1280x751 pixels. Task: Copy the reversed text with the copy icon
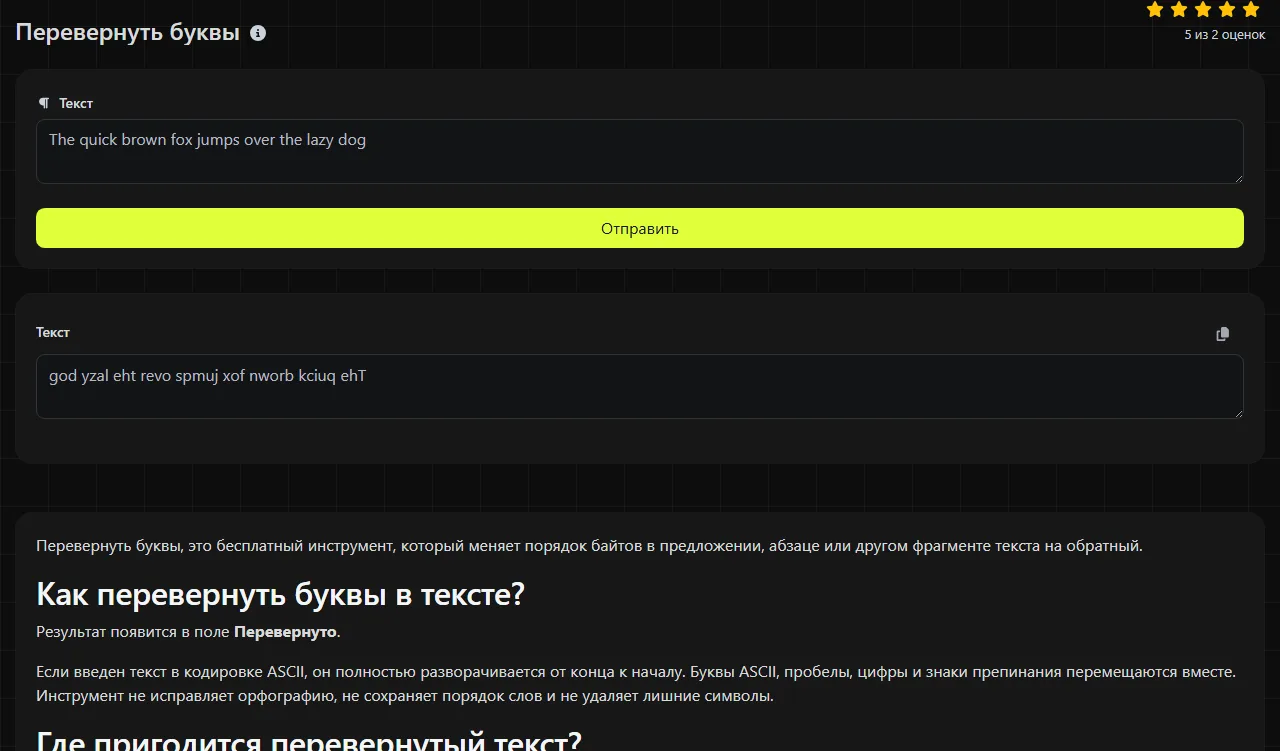pos(1222,334)
